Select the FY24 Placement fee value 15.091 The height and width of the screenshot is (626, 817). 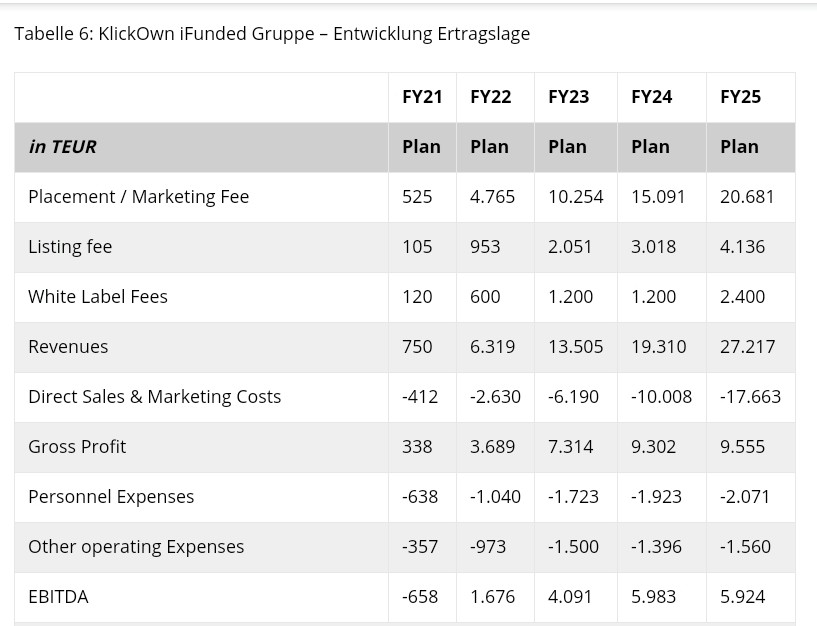(x=658, y=197)
